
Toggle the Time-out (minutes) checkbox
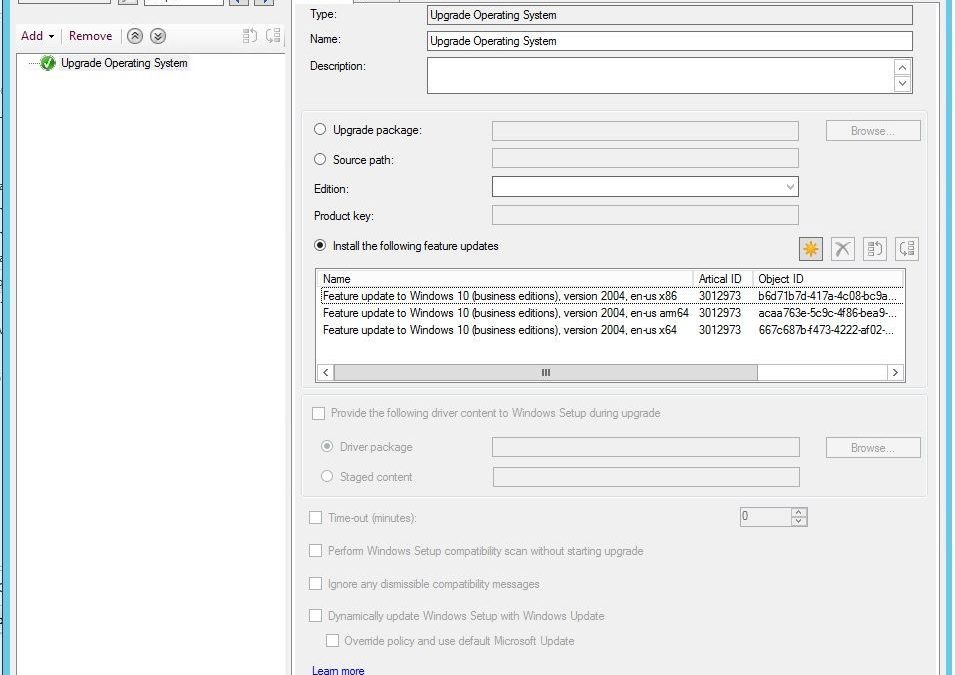pos(315,518)
